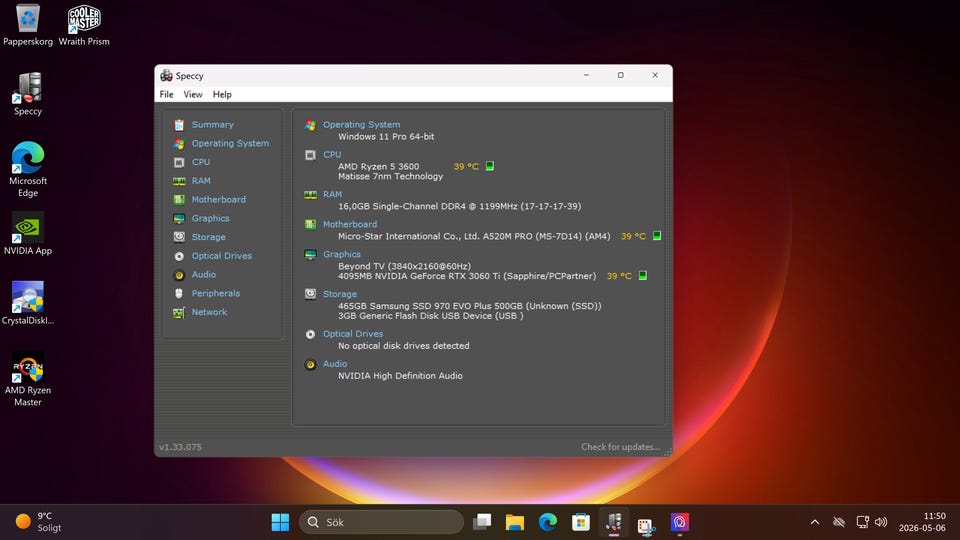Click the Storage icon in summary panel
This screenshot has width=960, height=540.
point(310,294)
